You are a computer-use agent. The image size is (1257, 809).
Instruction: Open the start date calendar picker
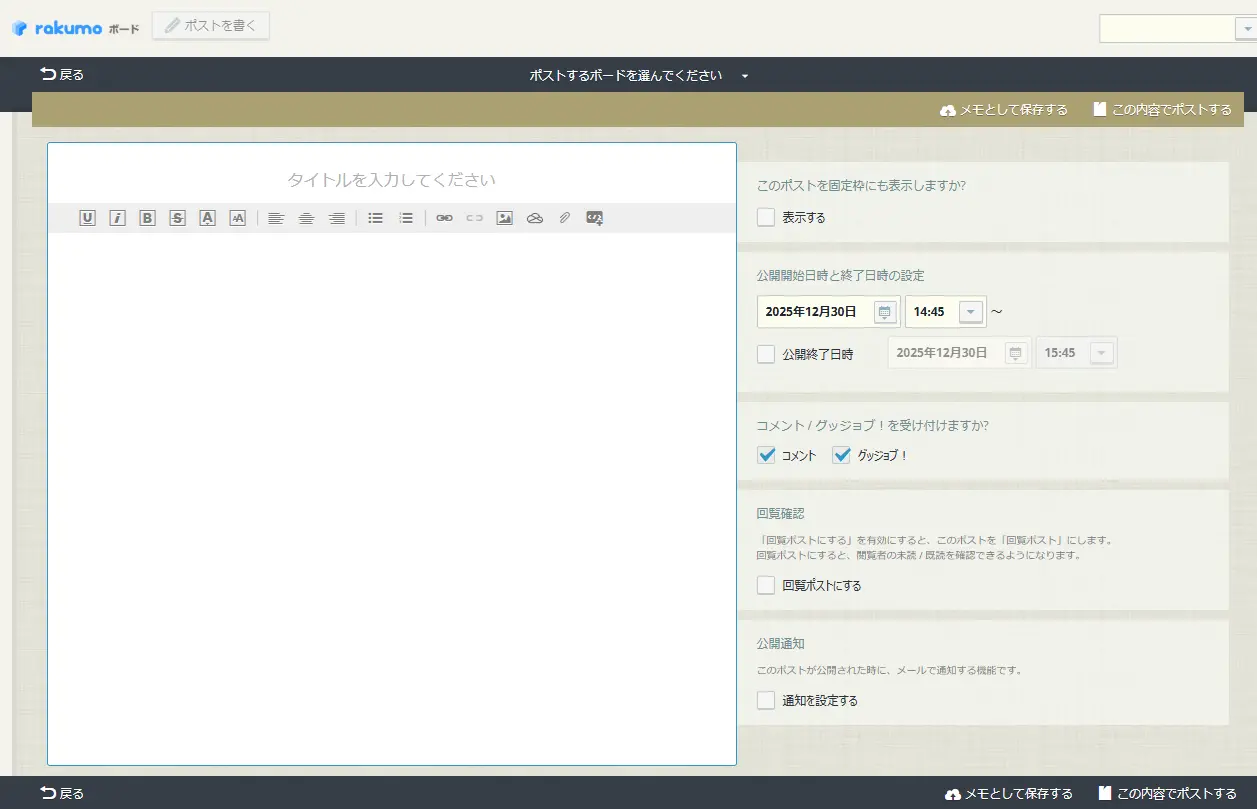point(884,312)
